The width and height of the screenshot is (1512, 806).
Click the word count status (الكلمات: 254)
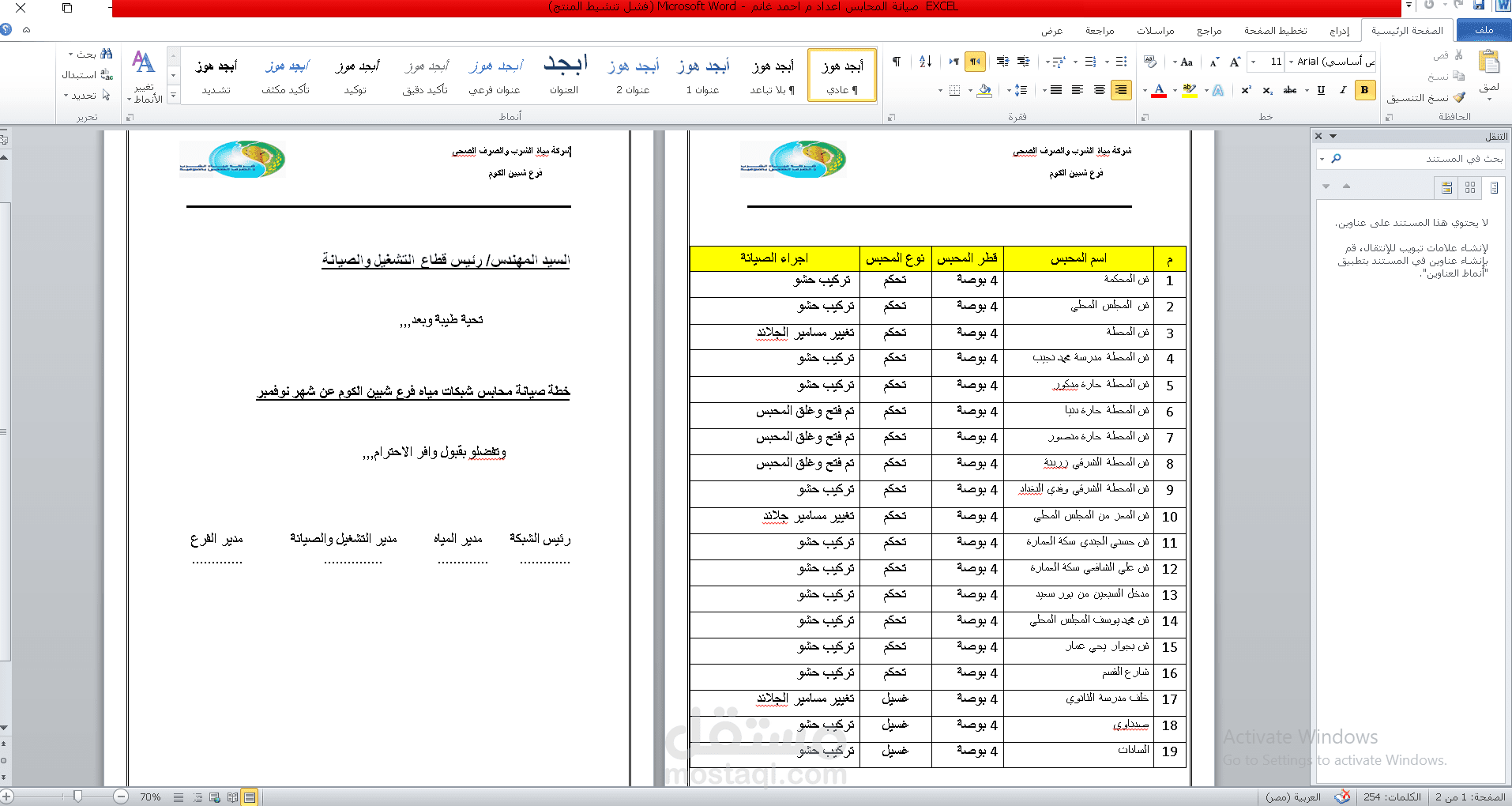coord(1392,797)
